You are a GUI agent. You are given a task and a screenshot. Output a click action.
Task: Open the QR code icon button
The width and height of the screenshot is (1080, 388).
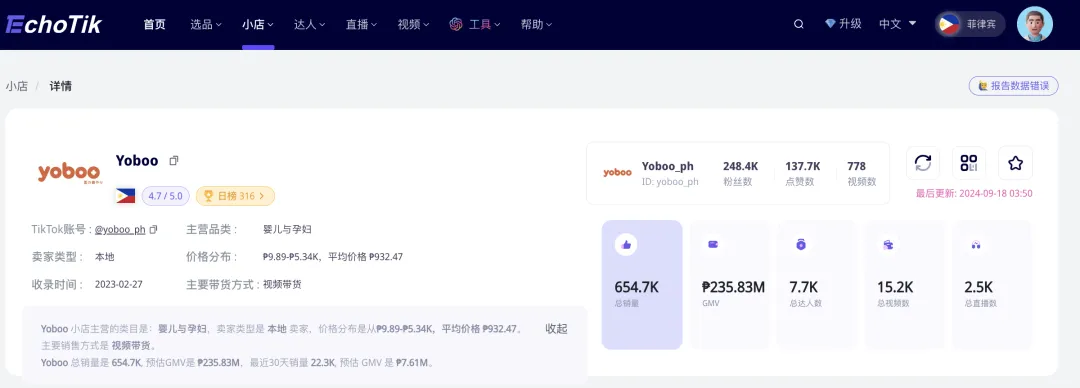(969, 163)
